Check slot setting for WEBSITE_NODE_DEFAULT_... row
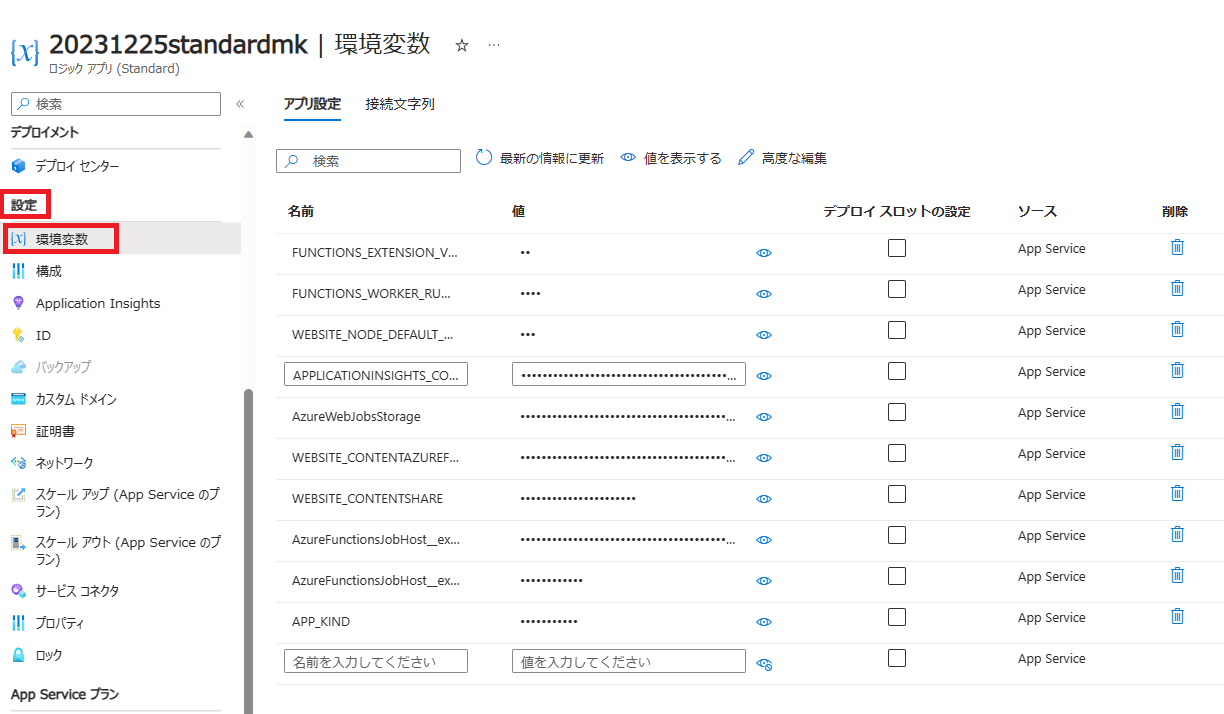The width and height of the screenshot is (1224, 714). (x=897, y=330)
